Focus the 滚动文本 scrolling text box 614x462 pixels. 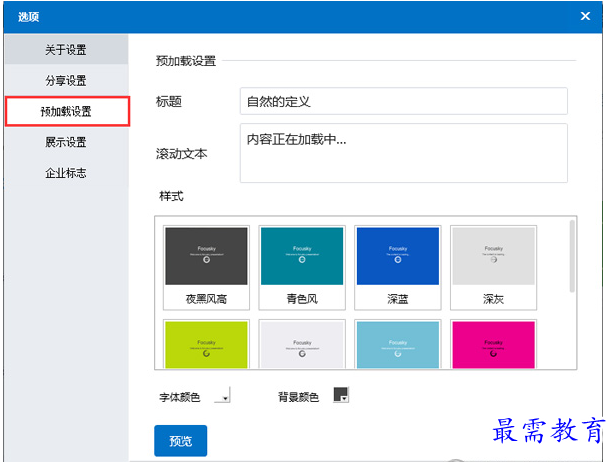pyautogui.click(x=403, y=153)
